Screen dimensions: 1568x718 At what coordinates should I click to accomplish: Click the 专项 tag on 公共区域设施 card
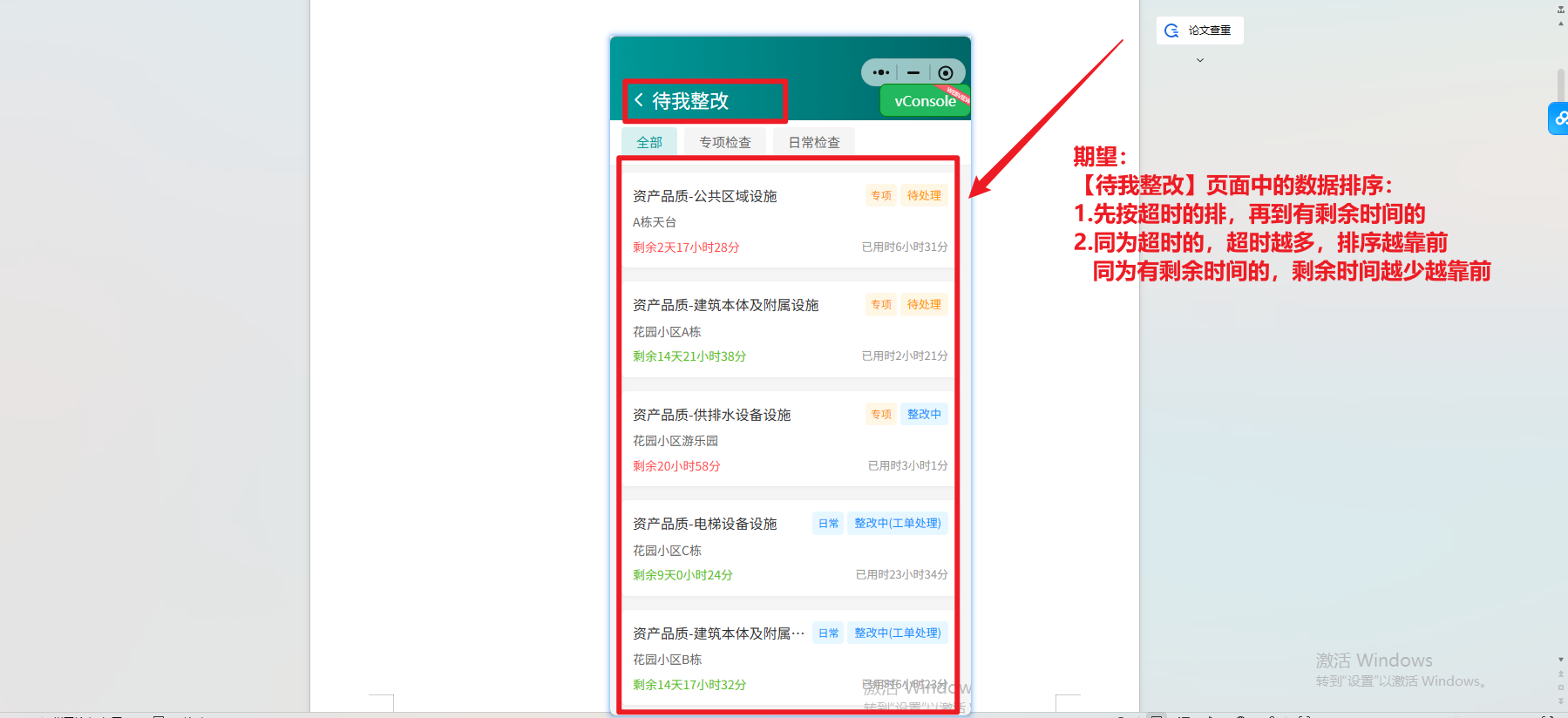pyautogui.click(x=881, y=195)
